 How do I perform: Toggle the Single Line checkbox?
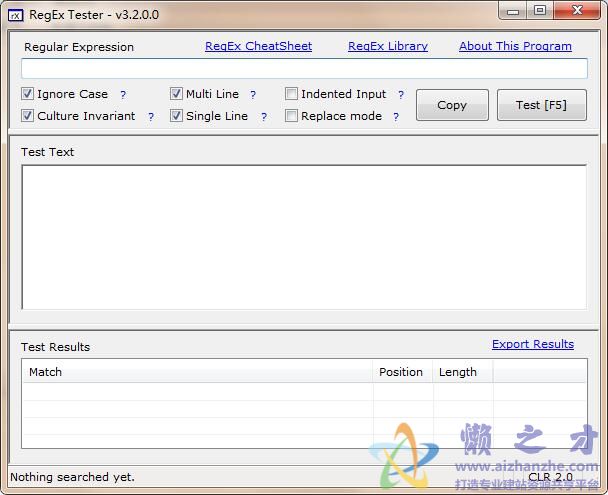point(176,116)
